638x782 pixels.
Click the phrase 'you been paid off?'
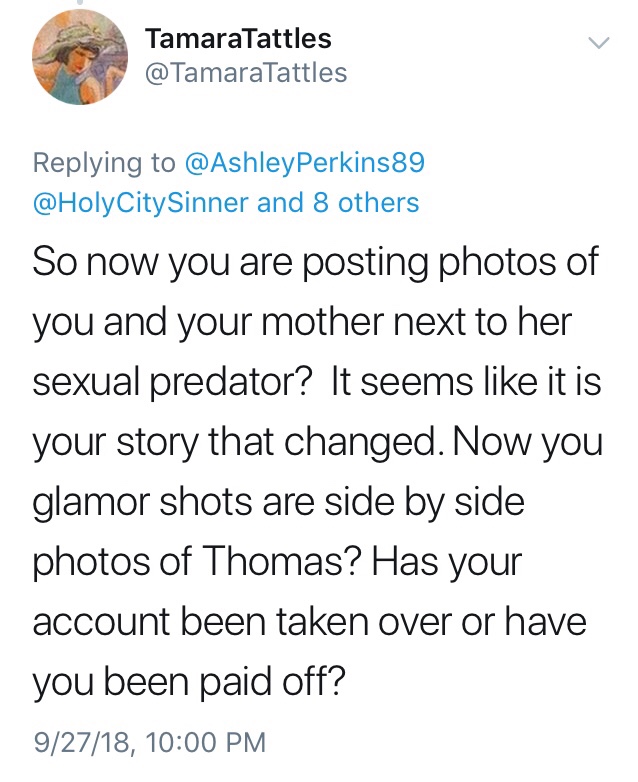pos(189,683)
